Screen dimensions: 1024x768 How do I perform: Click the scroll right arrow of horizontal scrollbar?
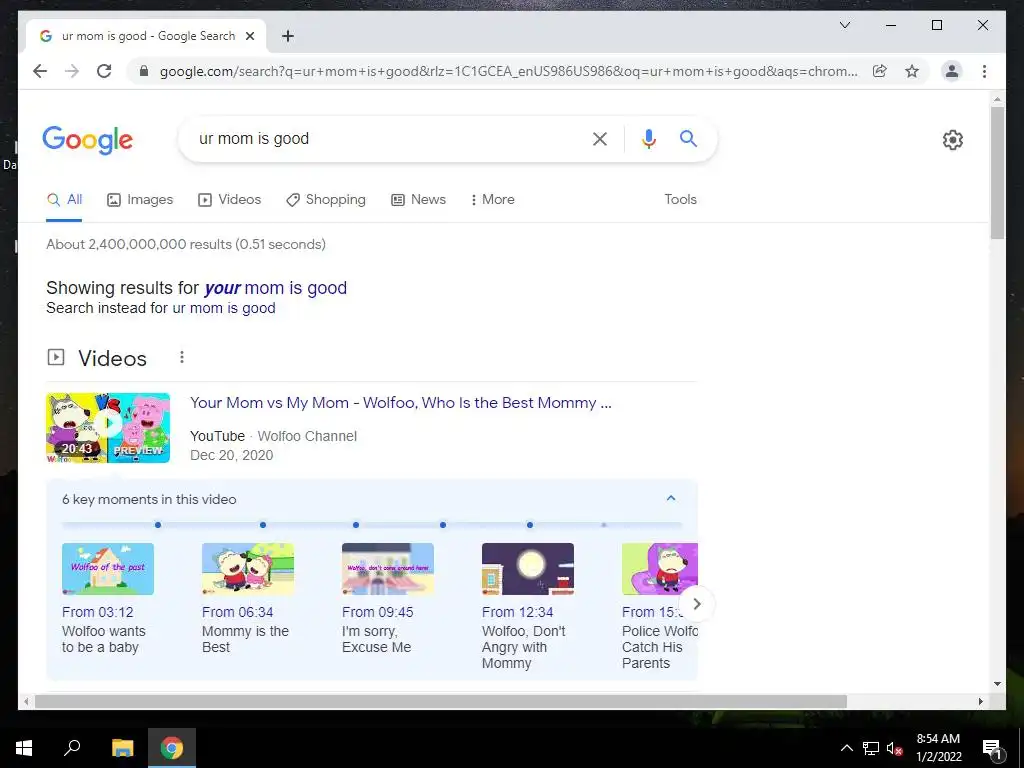[x=980, y=701]
